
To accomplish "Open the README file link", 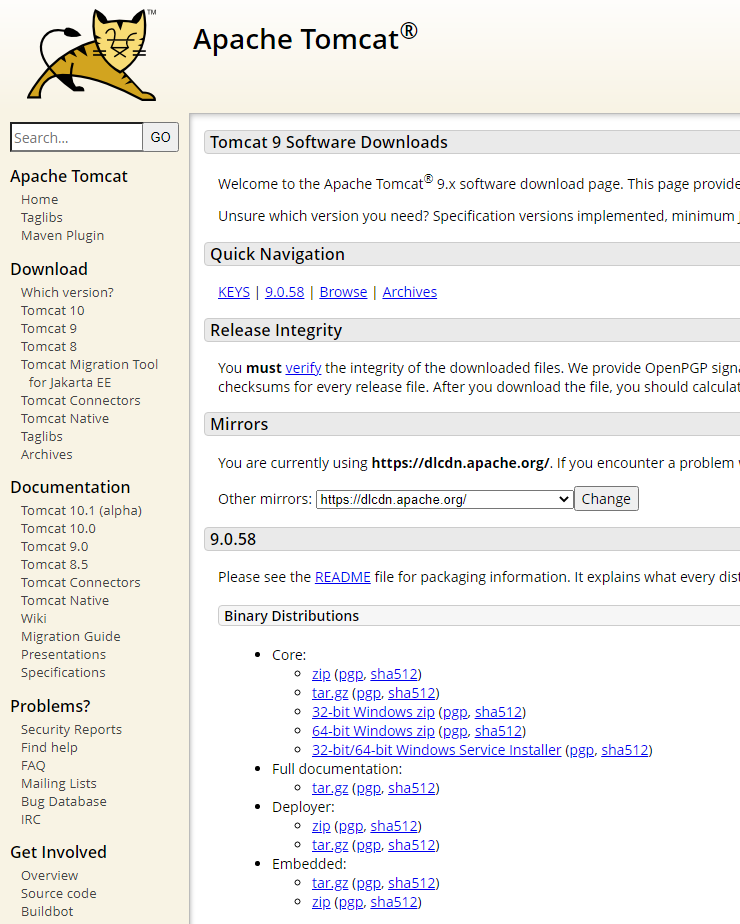I will (x=343, y=577).
